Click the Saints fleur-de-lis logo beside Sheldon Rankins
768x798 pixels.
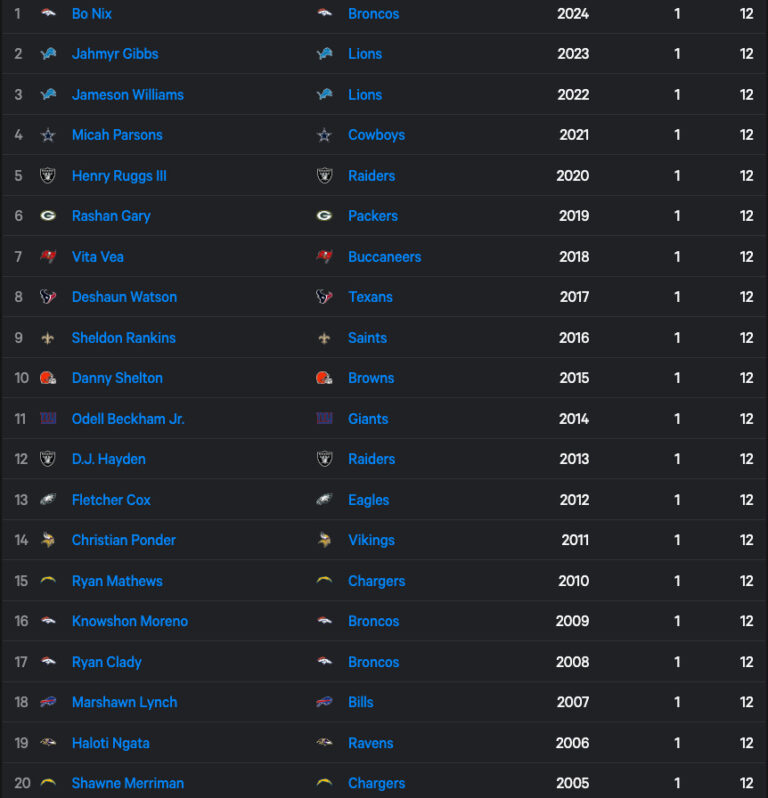[48, 338]
